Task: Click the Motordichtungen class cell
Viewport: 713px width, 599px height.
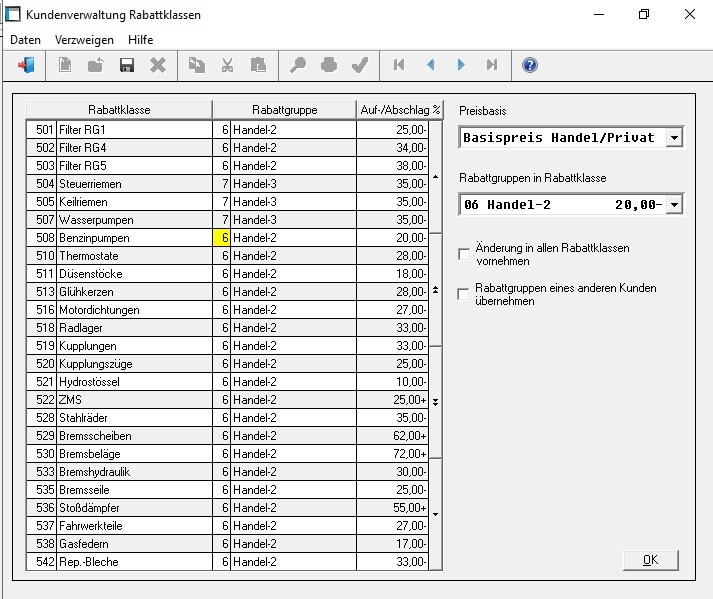Action: pyautogui.click(x=134, y=310)
